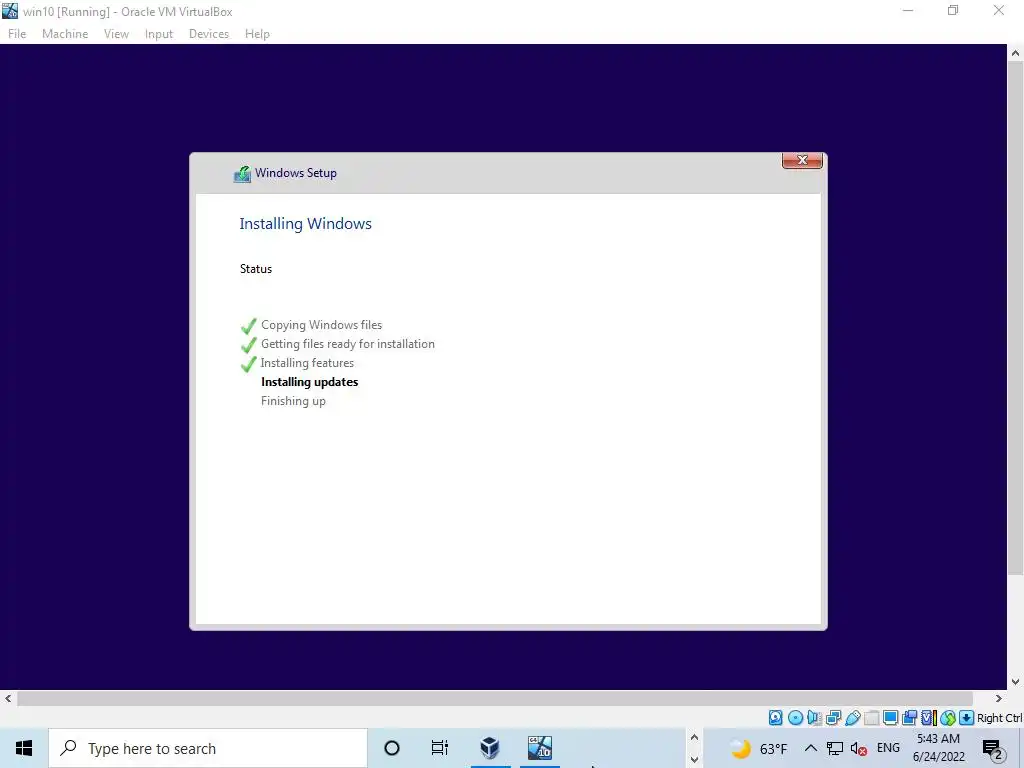
Task: Open the clock showing 5:43 AM
Action: click(x=938, y=748)
